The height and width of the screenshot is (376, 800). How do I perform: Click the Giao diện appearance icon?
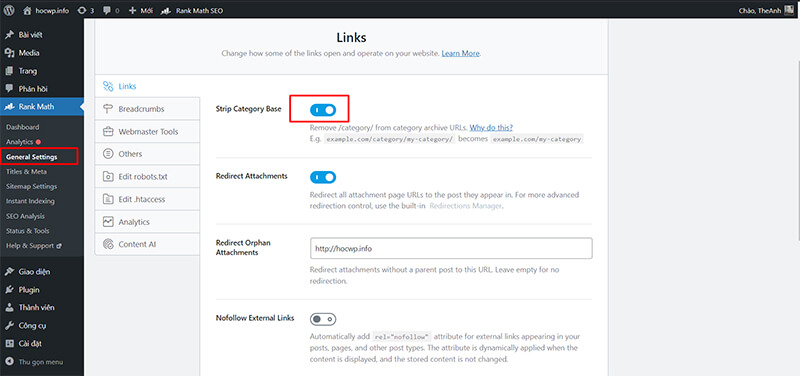point(9,272)
